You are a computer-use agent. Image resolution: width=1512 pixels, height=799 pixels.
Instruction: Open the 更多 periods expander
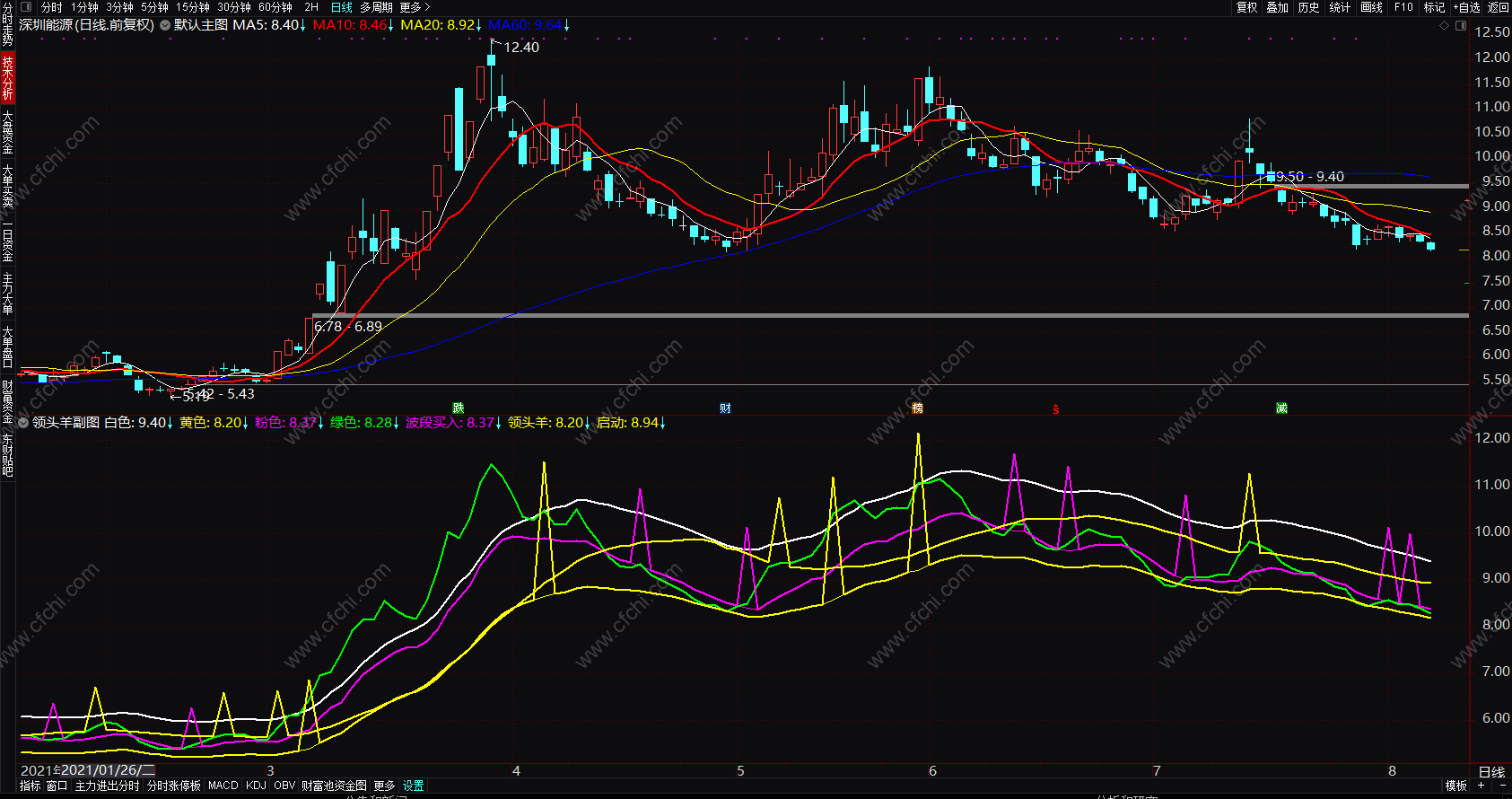click(415, 7)
